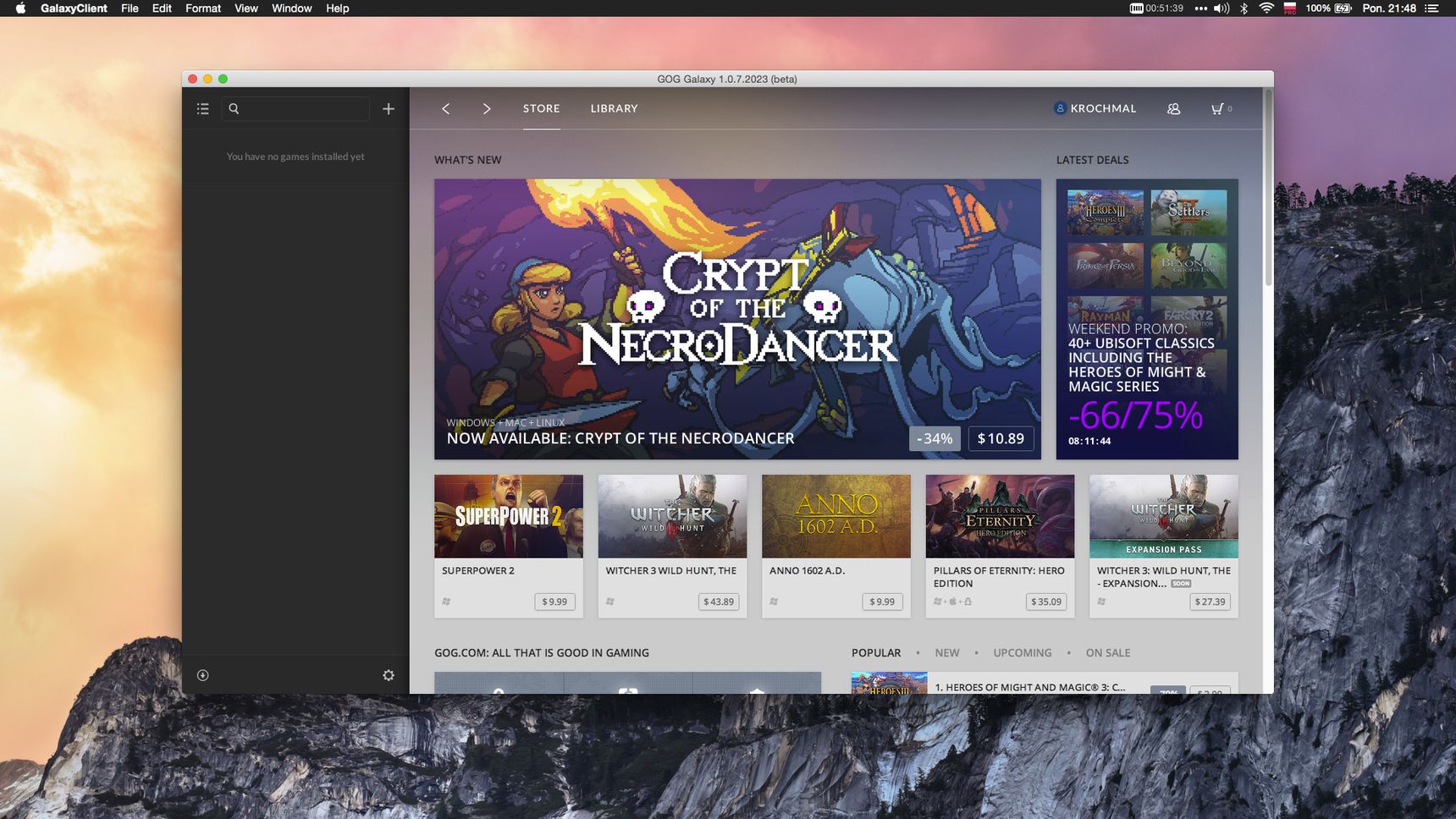Click the Apple menu icon

tap(20, 8)
